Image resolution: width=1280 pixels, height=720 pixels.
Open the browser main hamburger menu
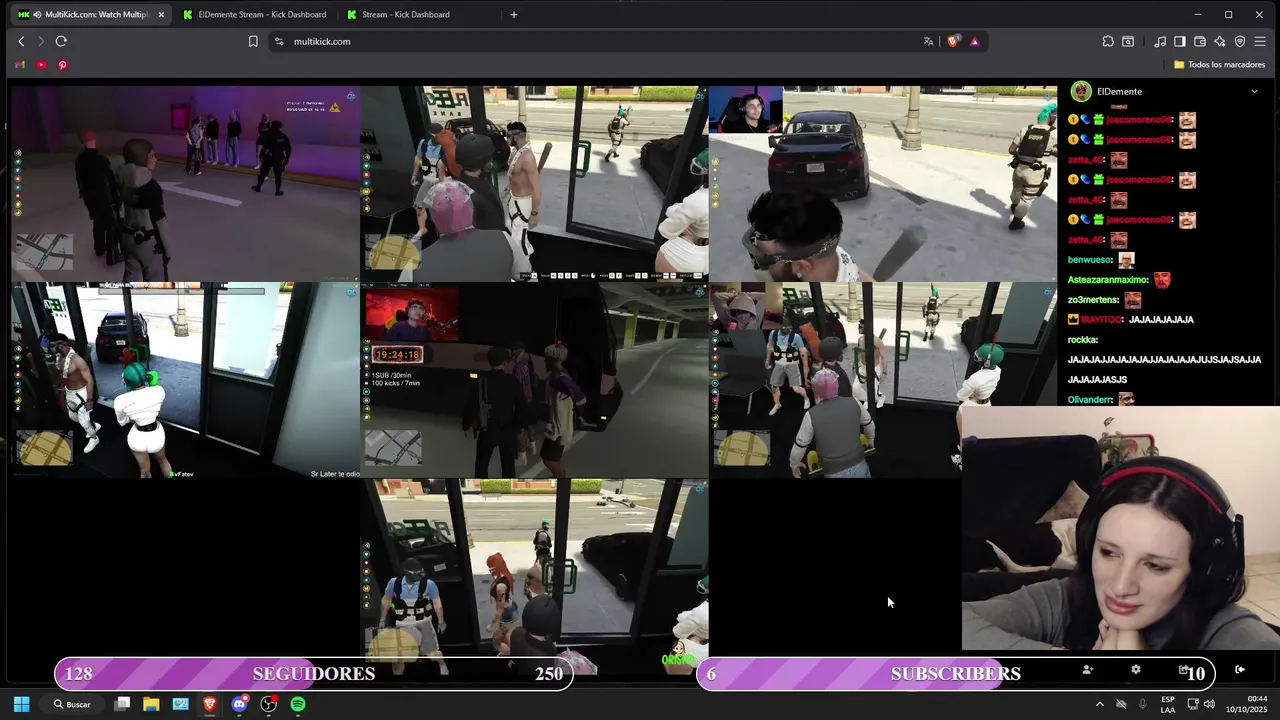click(1260, 41)
